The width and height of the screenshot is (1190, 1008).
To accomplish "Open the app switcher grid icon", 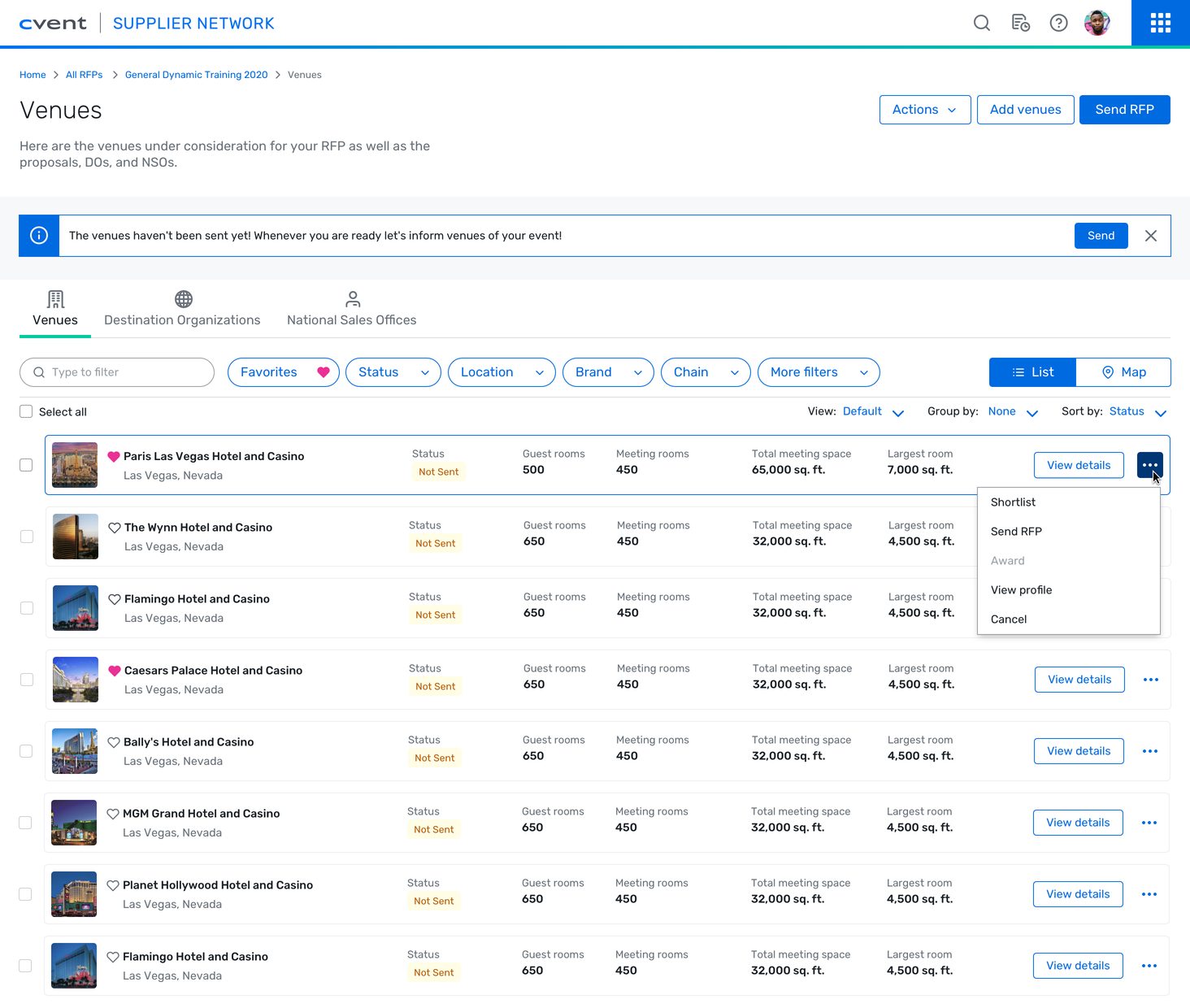I will coord(1161,23).
